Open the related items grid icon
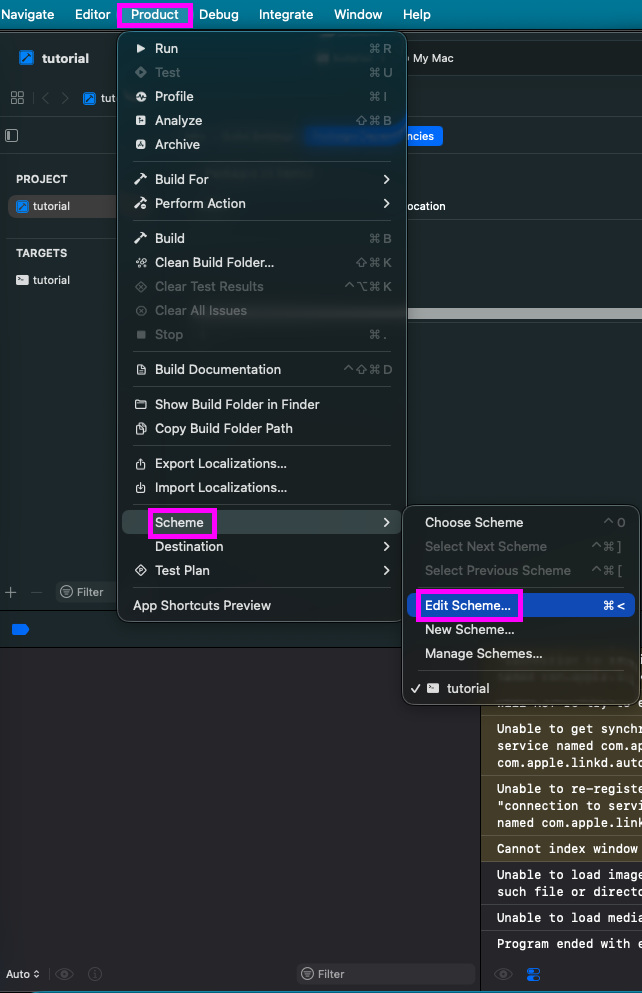The height and width of the screenshot is (993, 642). [x=18, y=98]
